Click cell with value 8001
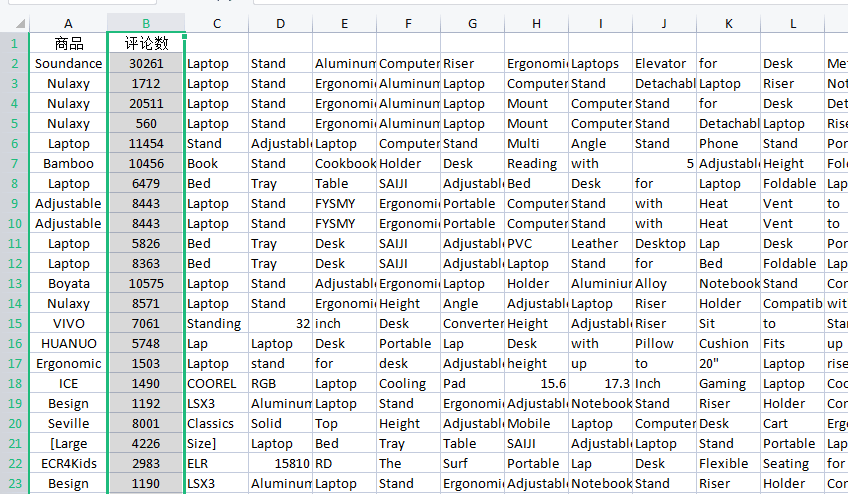Screen dimensions: 848x494 [x=146, y=424]
